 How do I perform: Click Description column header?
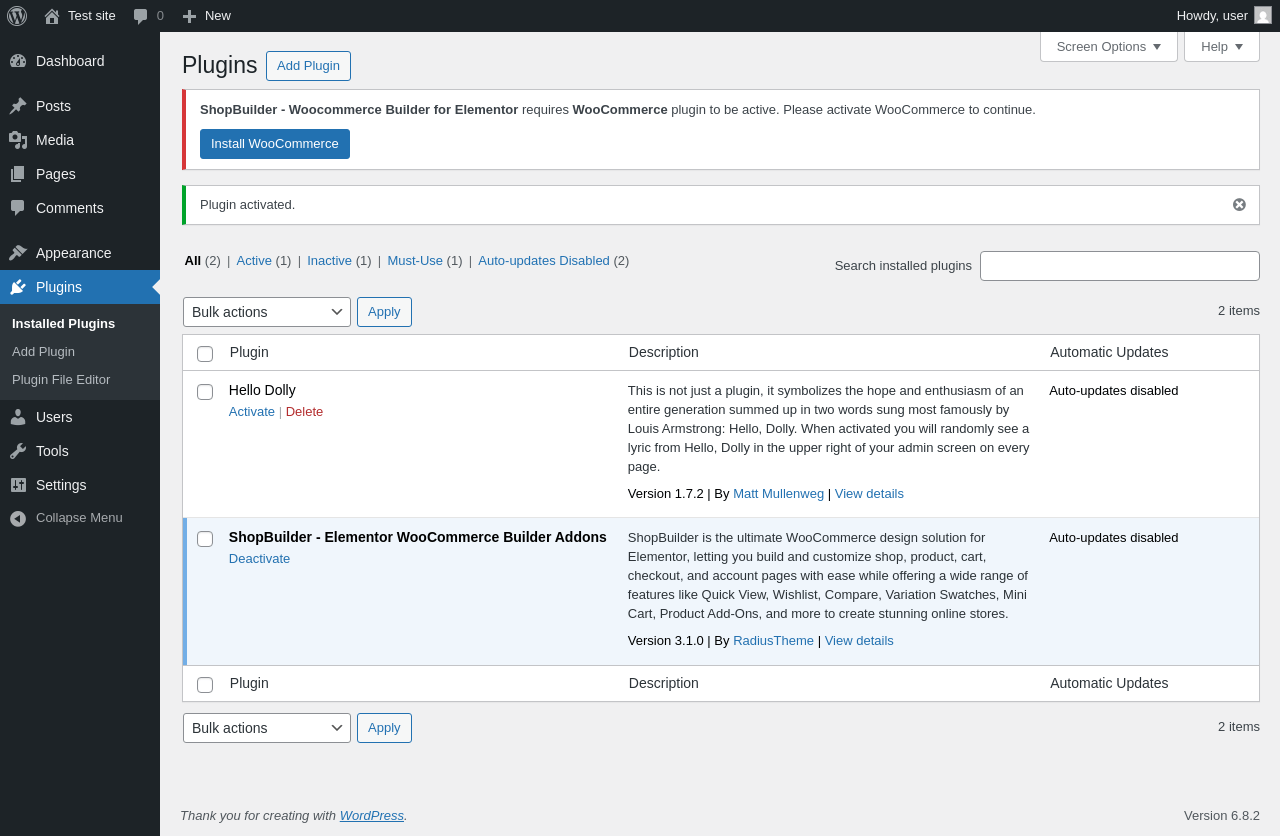[x=664, y=352]
